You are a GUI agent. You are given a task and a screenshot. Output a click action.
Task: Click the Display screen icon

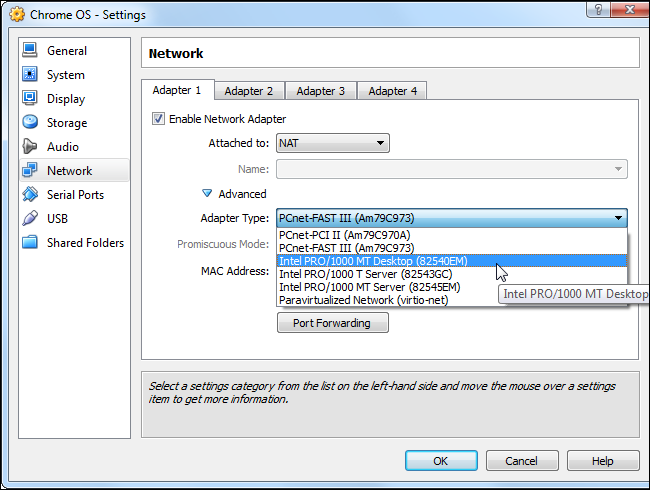pyautogui.click(x=30, y=98)
